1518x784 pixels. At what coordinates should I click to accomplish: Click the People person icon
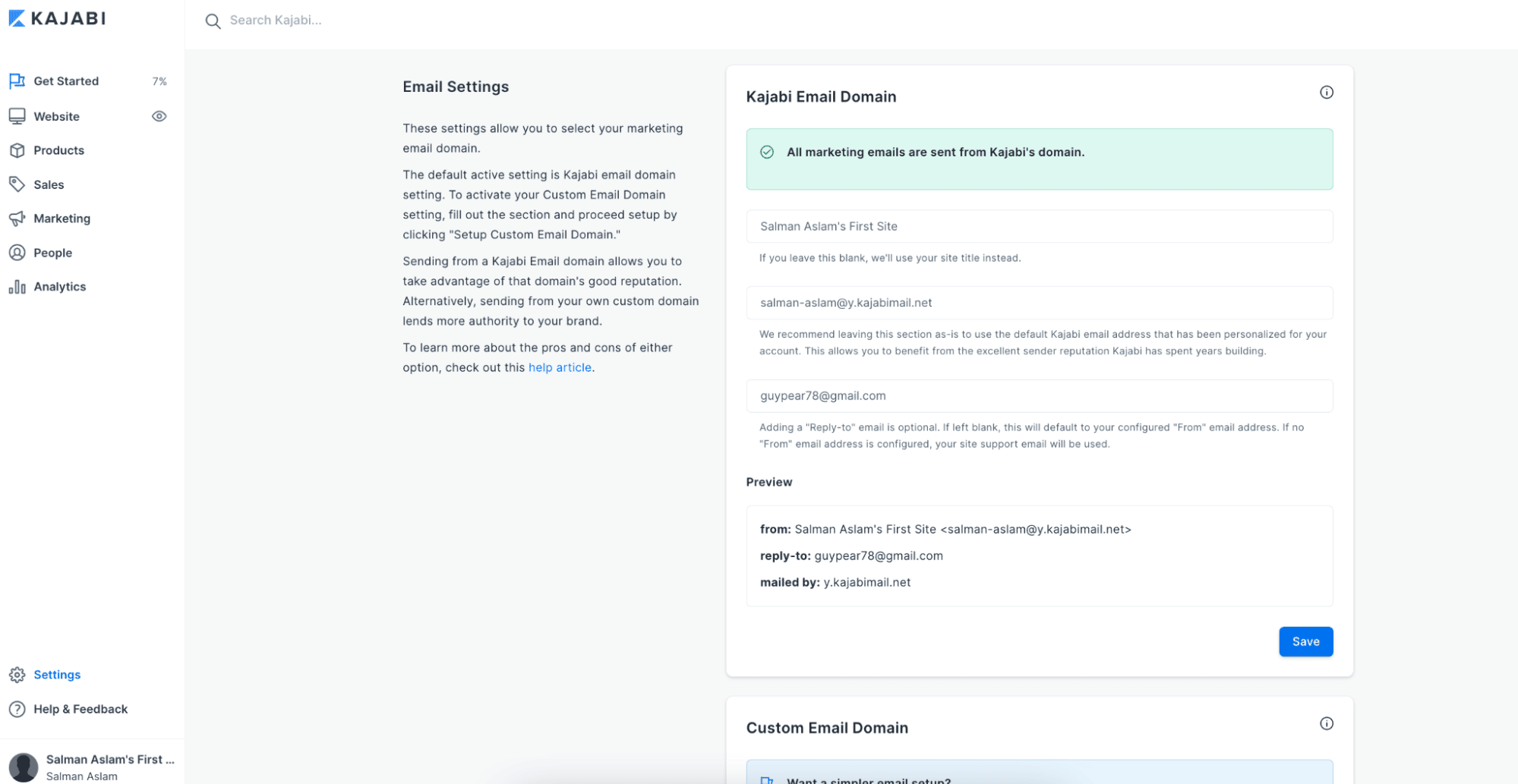[x=17, y=253]
